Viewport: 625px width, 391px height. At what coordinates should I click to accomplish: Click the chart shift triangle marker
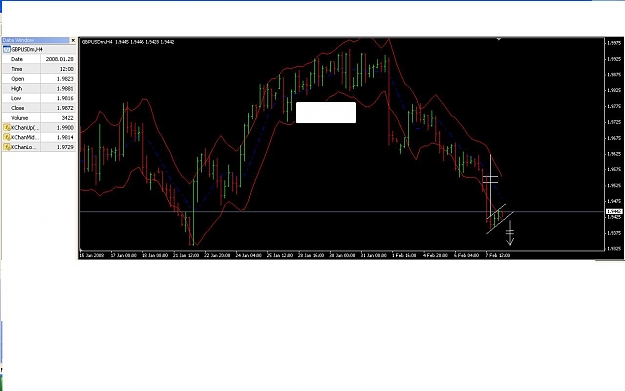[x=499, y=39]
